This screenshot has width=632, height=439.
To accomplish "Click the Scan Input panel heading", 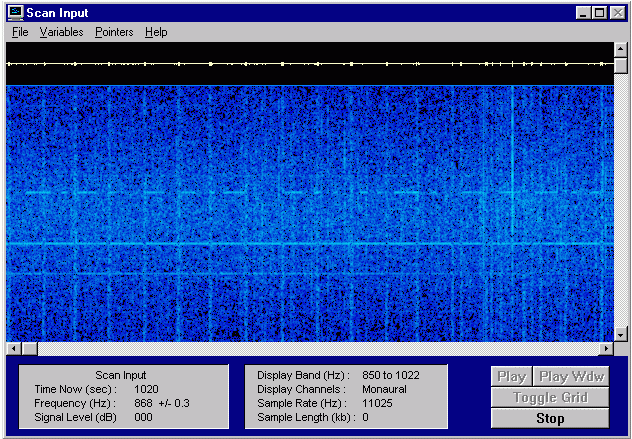I will coord(121,375).
